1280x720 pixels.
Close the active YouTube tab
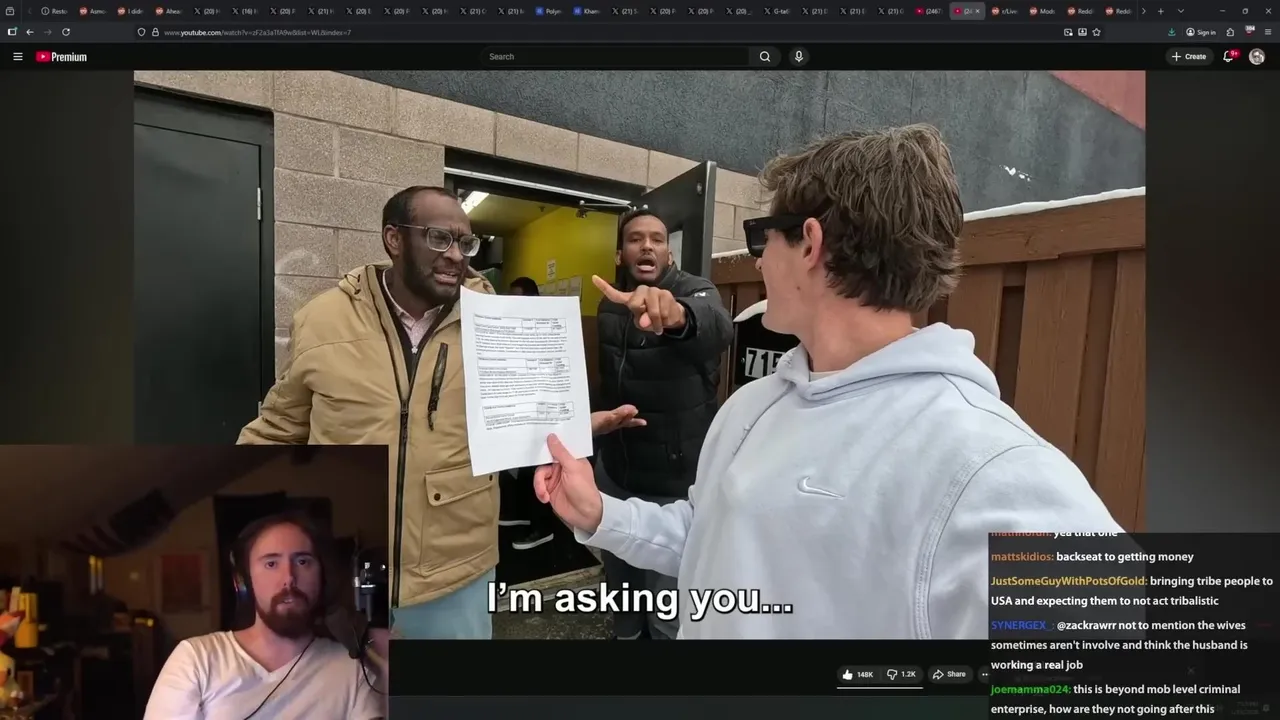tap(977, 11)
